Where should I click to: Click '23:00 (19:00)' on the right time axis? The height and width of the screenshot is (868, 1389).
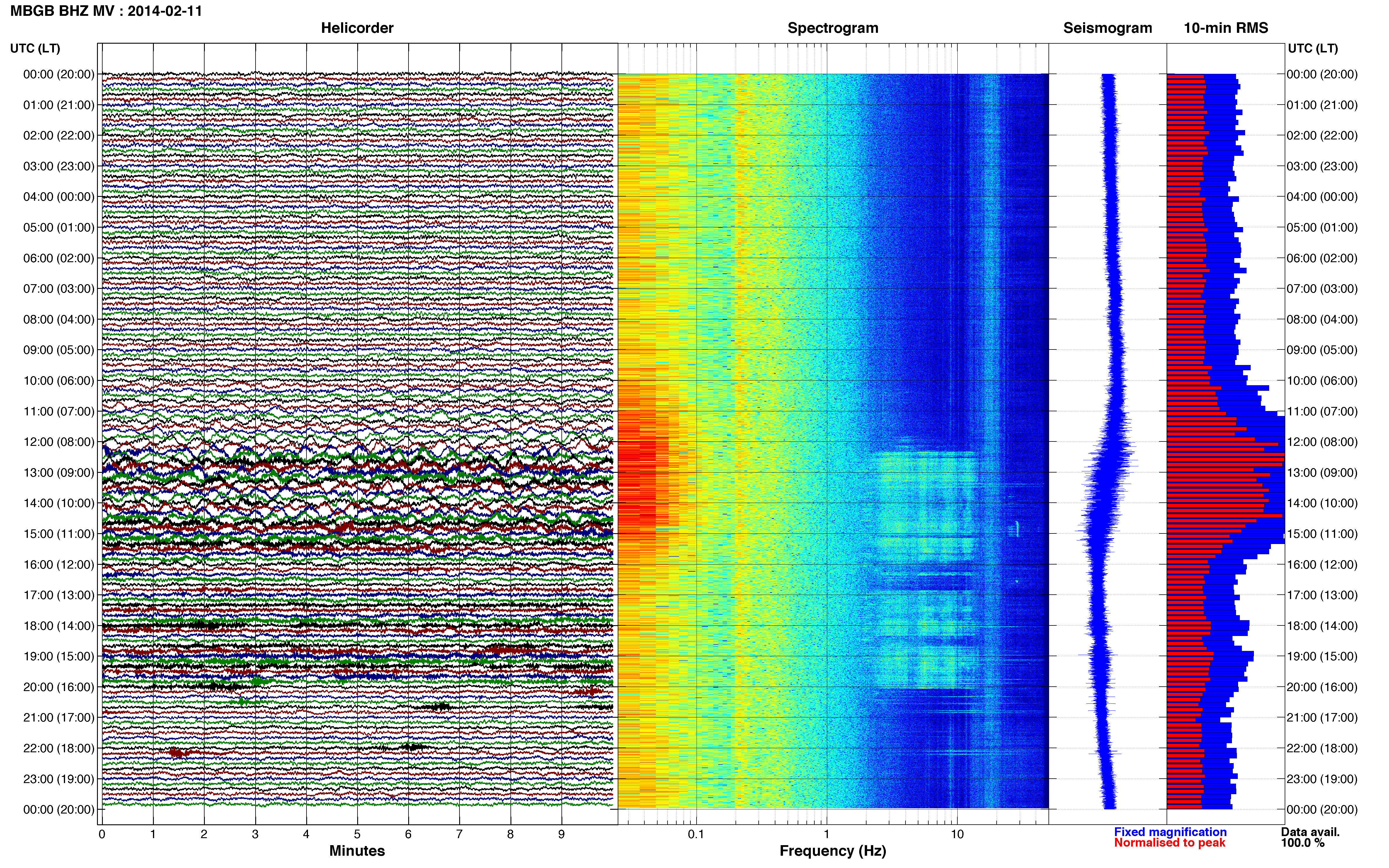[x=1322, y=779]
